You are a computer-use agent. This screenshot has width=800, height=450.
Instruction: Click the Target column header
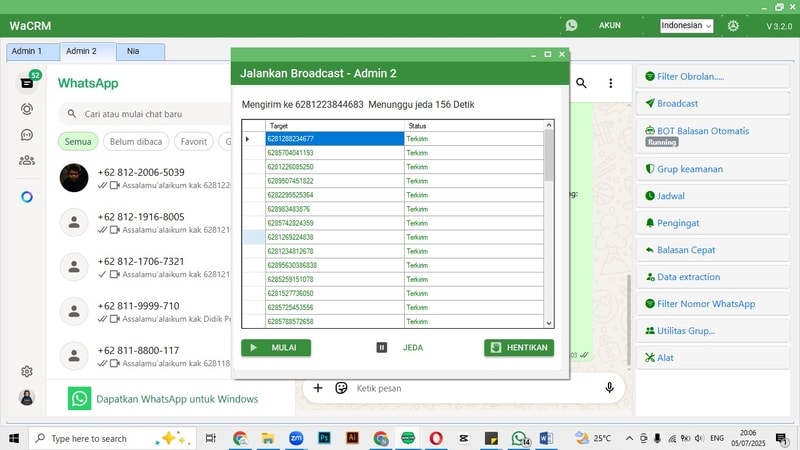335,126
